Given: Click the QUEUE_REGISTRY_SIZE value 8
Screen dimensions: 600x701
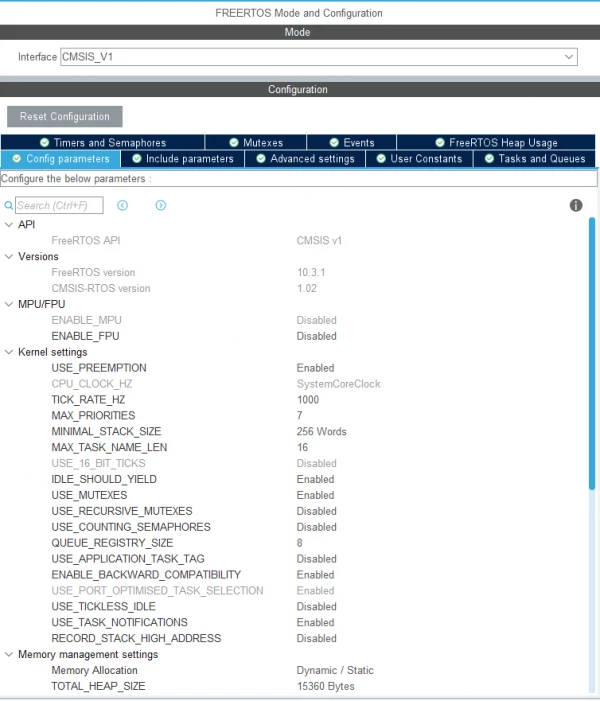Looking at the screenshot, I should coord(300,543).
